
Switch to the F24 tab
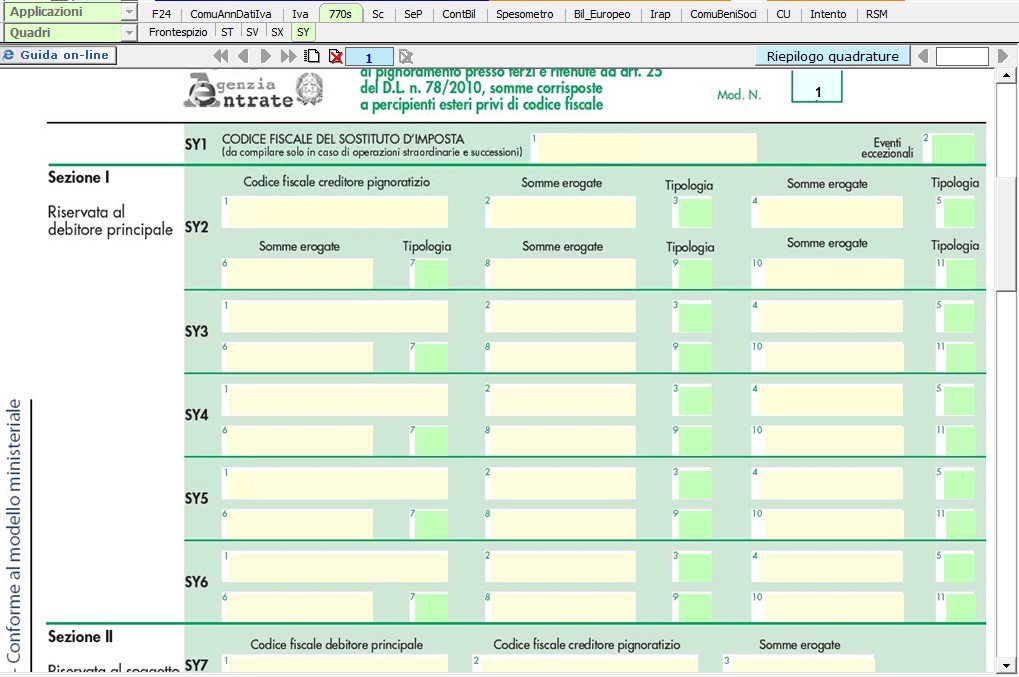pyautogui.click(x=161, y=14)
